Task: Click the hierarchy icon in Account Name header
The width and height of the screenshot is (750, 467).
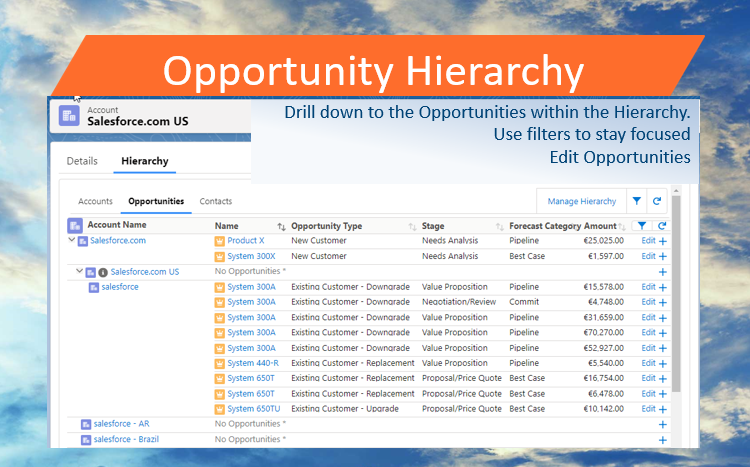Action: pos(74,226)
